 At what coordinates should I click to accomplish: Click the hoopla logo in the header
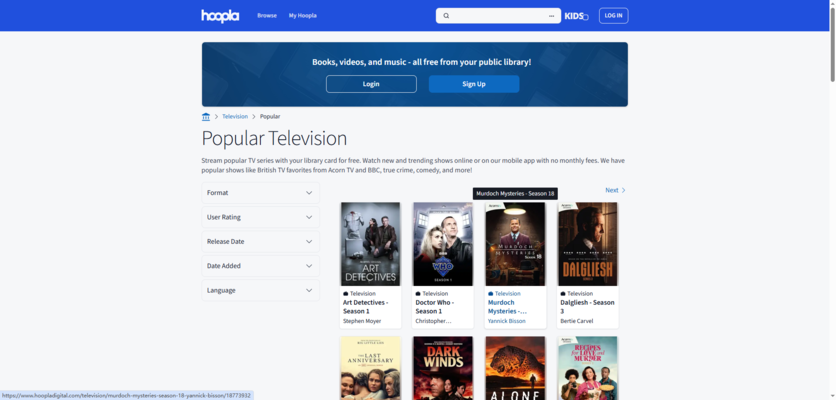pos(220,16)
